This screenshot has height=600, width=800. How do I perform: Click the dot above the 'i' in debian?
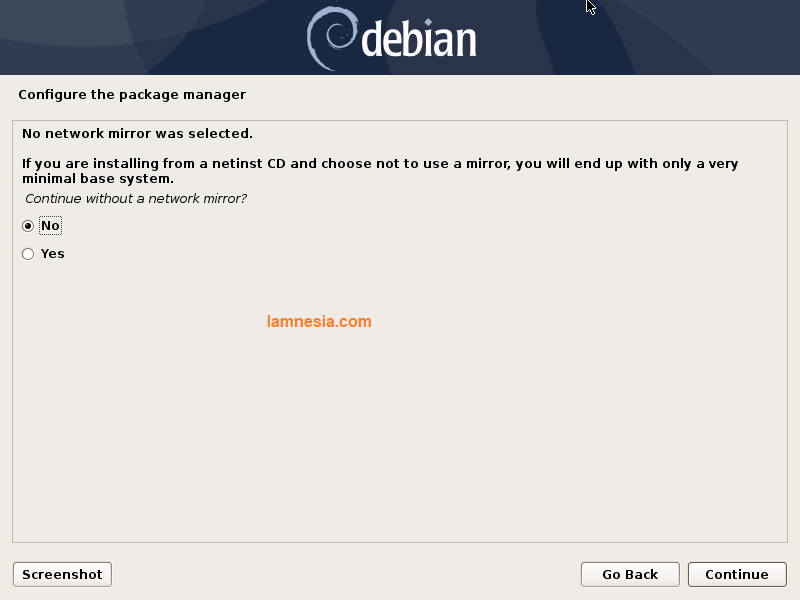(428, 22)
